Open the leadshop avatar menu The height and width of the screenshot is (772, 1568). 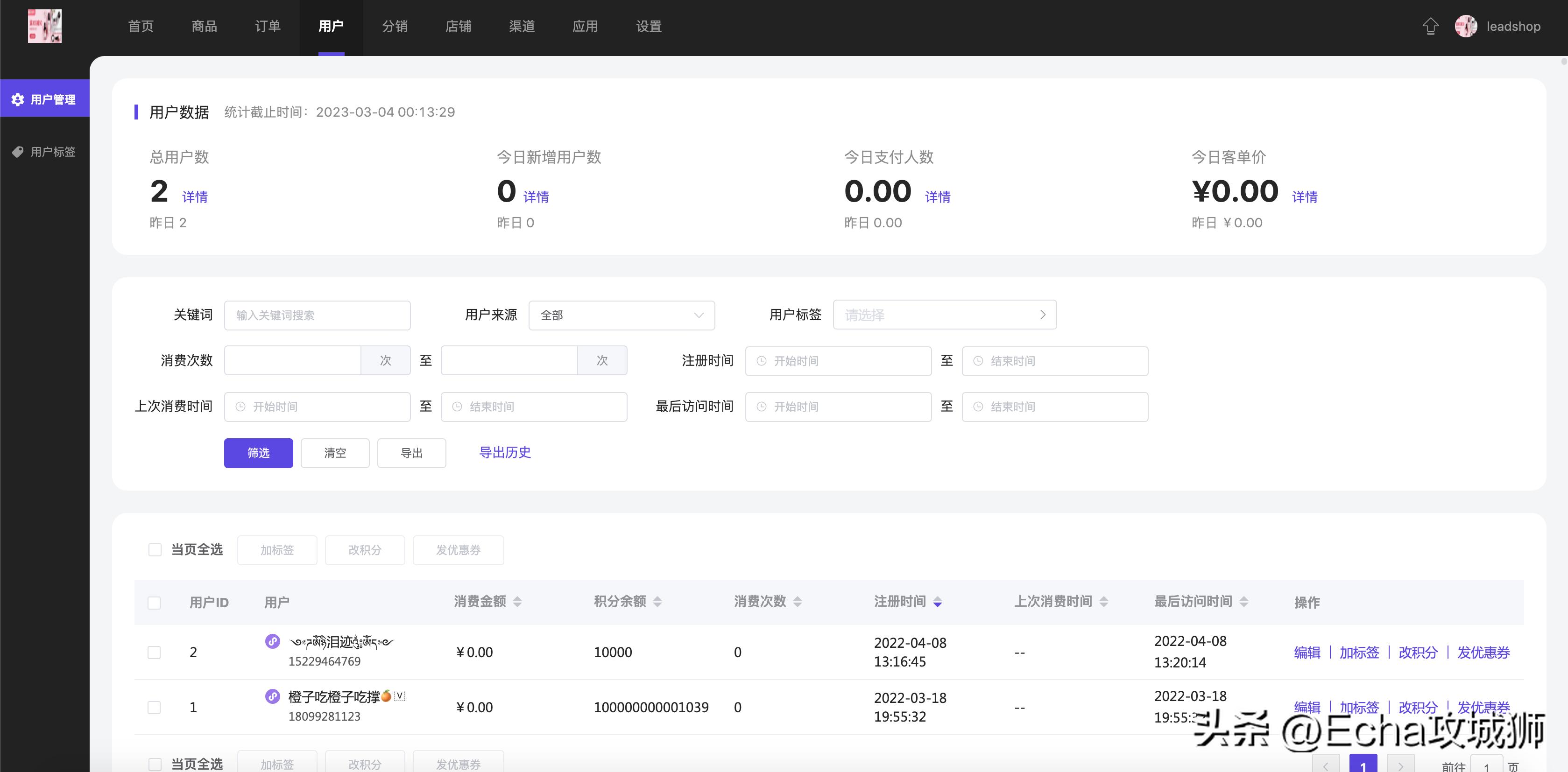click(1467, 26)
